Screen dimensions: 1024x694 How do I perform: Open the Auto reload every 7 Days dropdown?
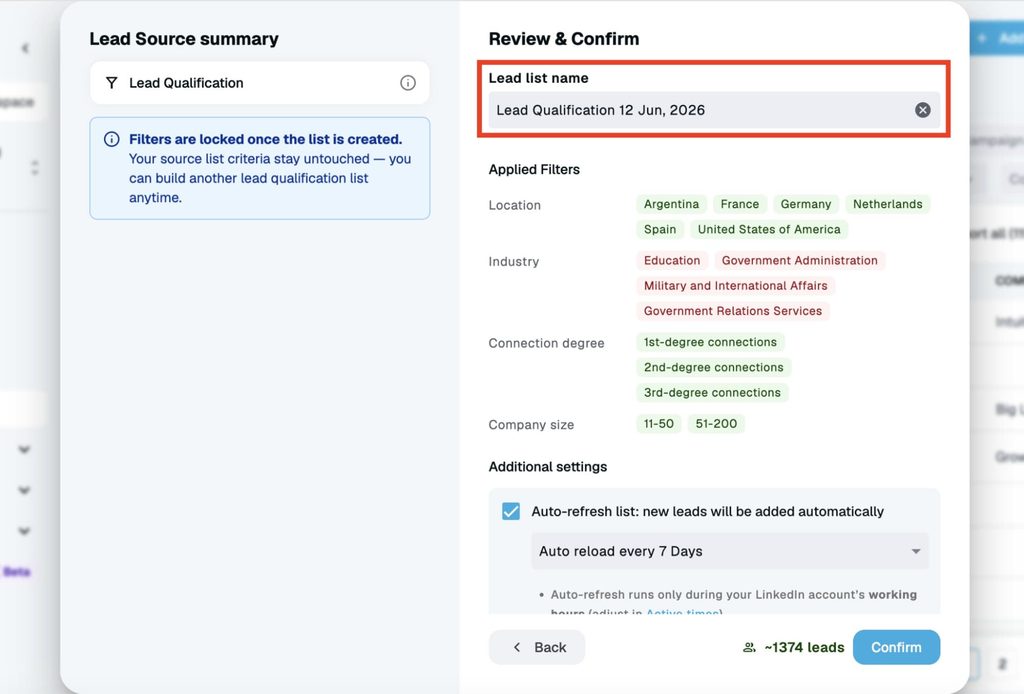tap(729, 551)
